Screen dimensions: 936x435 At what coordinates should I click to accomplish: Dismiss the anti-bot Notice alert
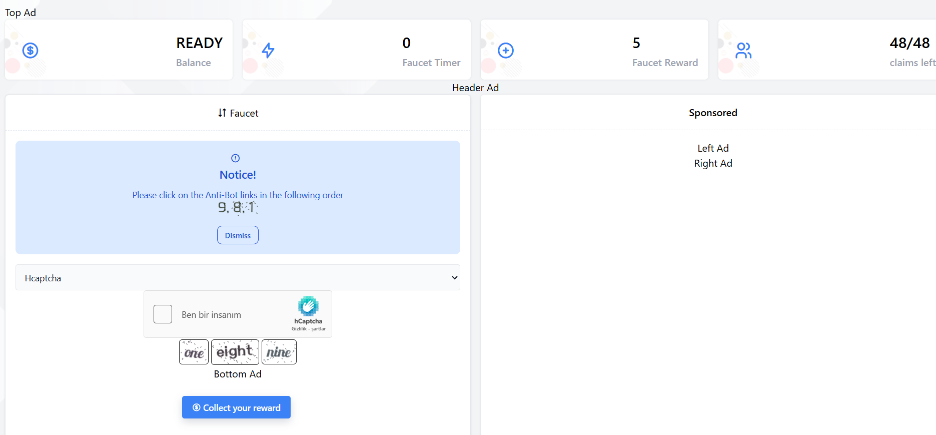pos(237,235)
